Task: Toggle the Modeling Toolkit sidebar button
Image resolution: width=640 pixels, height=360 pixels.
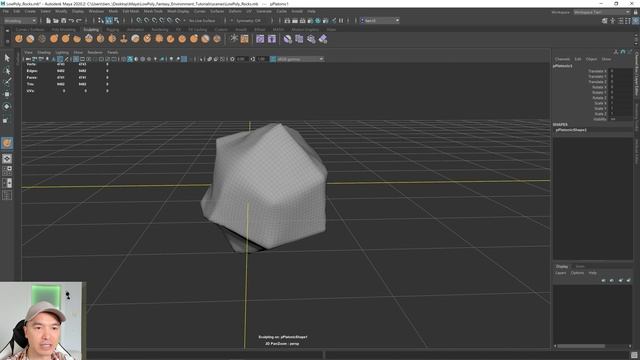Action: [x=605, y=20]
